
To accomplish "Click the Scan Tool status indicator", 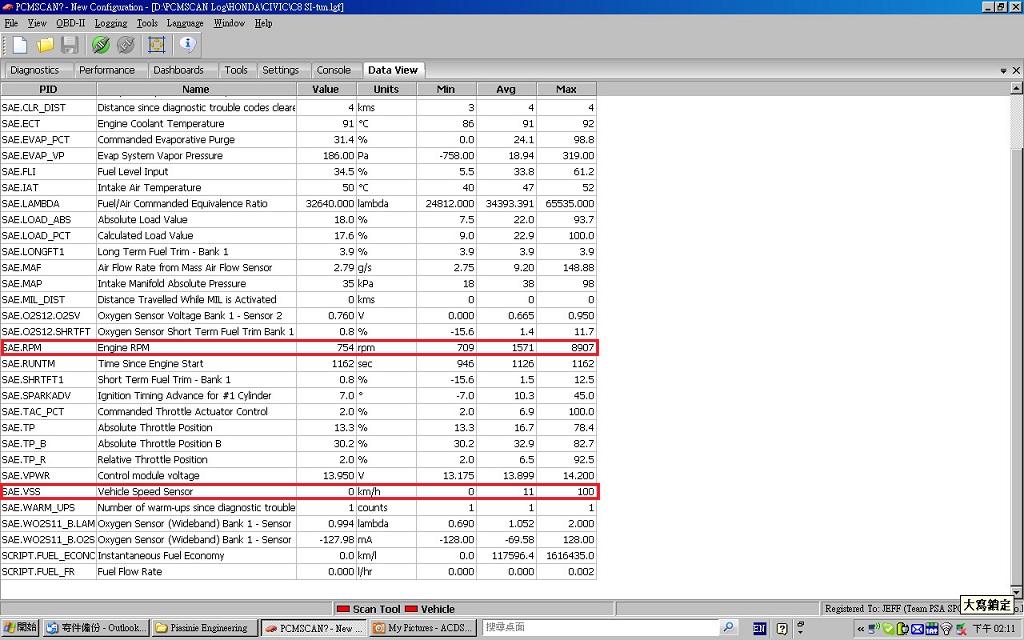I will point(368,609).
